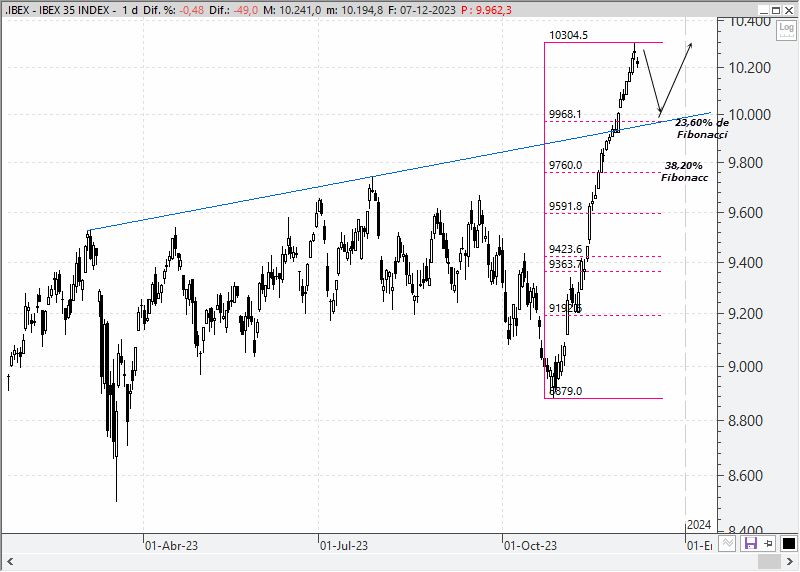This screenshot has width=800, height=572.
Task: Click the 9363.7 Fibonacci level label
Action: point(565,264)
